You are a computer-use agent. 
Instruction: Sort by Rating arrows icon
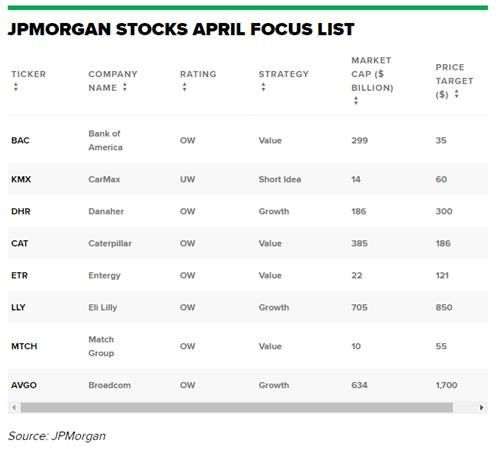pyautogui.click(x=184, y=87)
